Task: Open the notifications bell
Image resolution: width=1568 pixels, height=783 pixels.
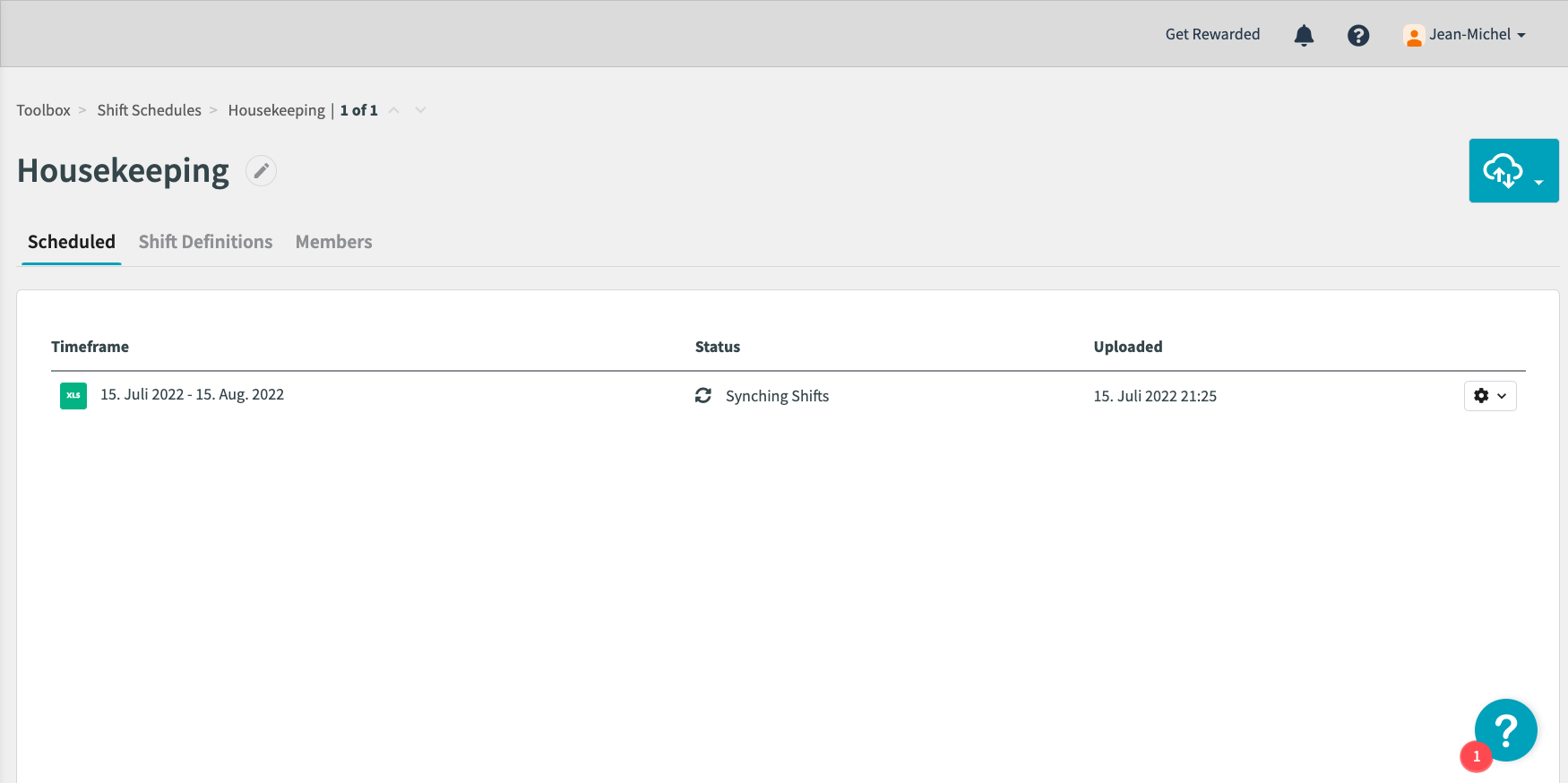Action: pyautogui.click(x=1304, y=35)
